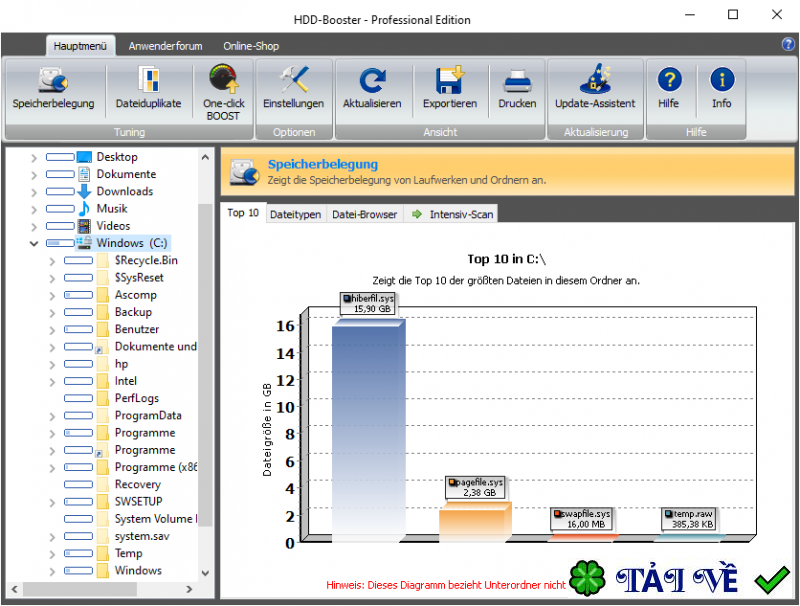Print the chart via Drucken
Viewport: 800px width, 606px height.
point(517,87)
